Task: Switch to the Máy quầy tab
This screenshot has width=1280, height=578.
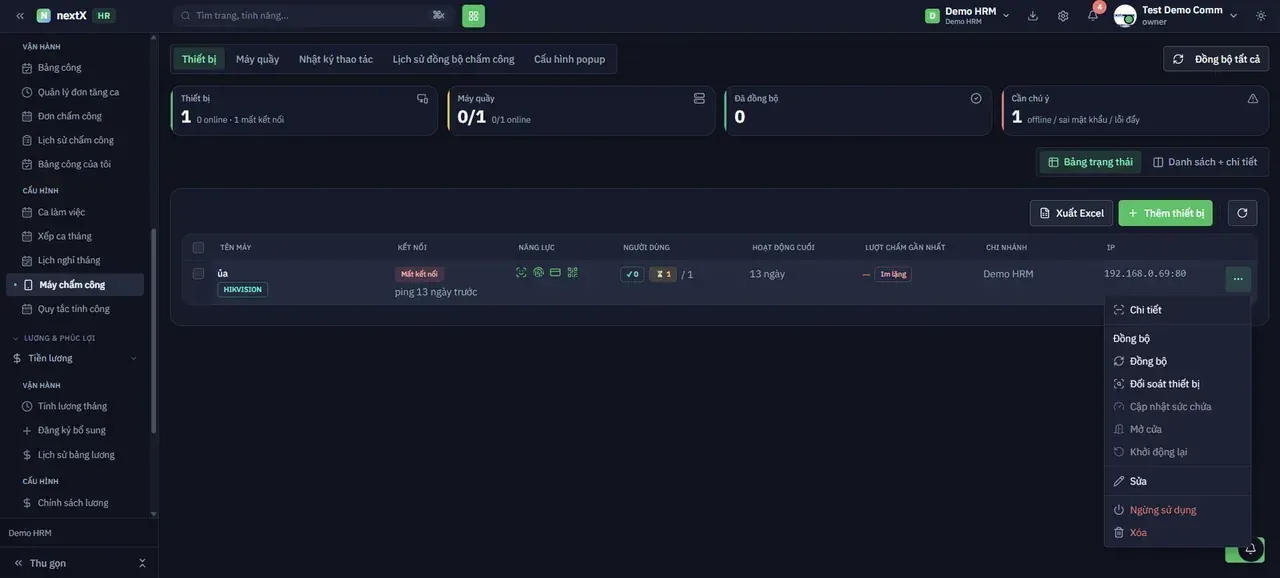Action: (258, 59)
